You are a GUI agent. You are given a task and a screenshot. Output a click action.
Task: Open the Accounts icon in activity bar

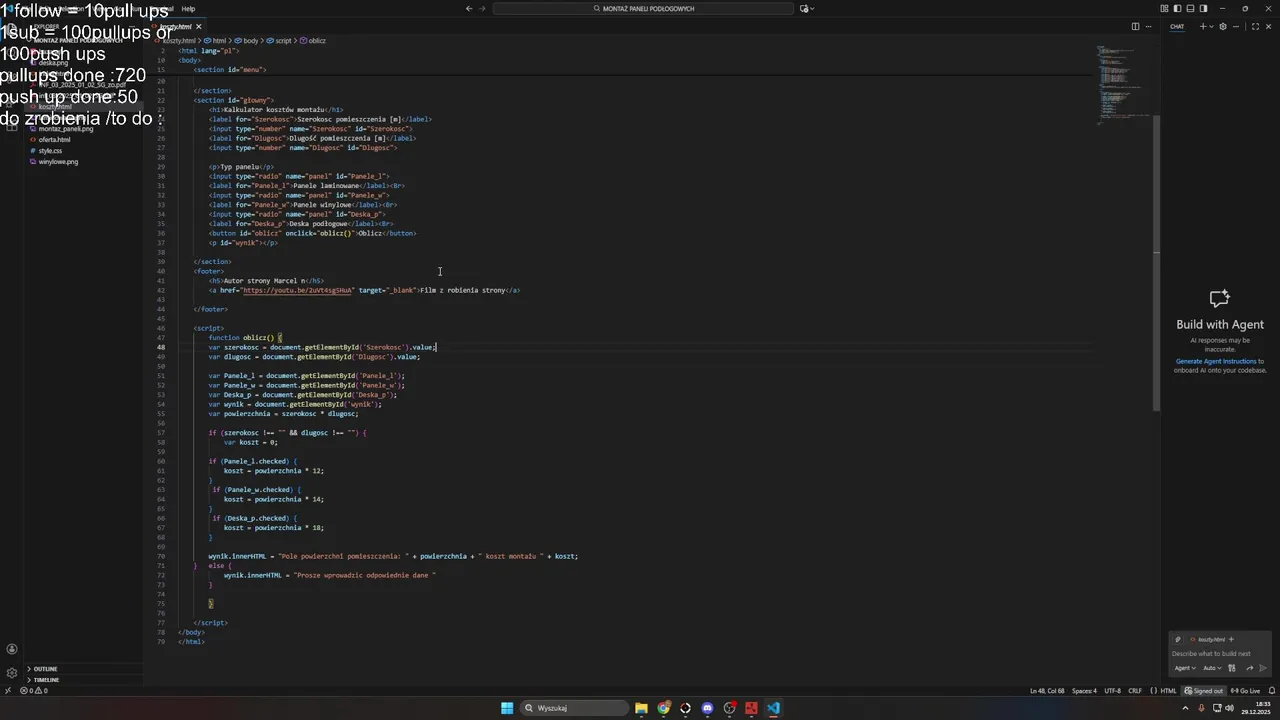point(12,650)
